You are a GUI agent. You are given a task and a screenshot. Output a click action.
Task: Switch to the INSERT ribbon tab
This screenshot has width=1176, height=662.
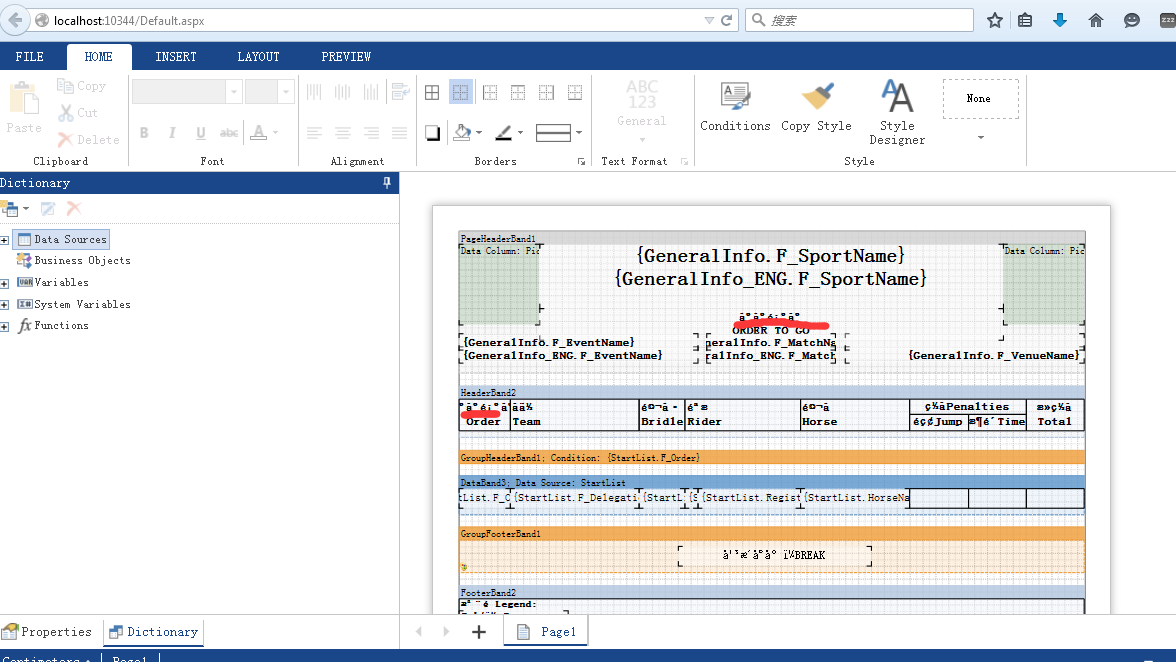coord(176,57)
